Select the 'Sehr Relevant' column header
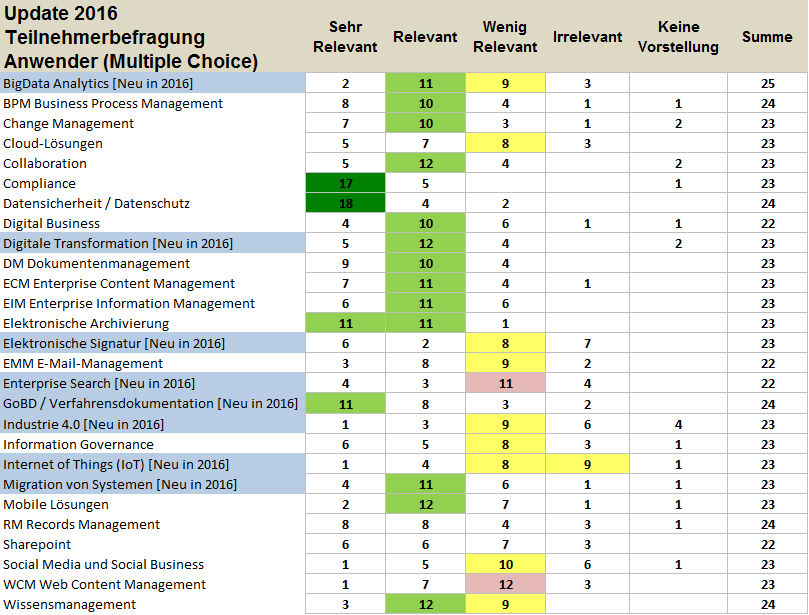The height and width of the screenshot is (615, 809). pos(345,37)
